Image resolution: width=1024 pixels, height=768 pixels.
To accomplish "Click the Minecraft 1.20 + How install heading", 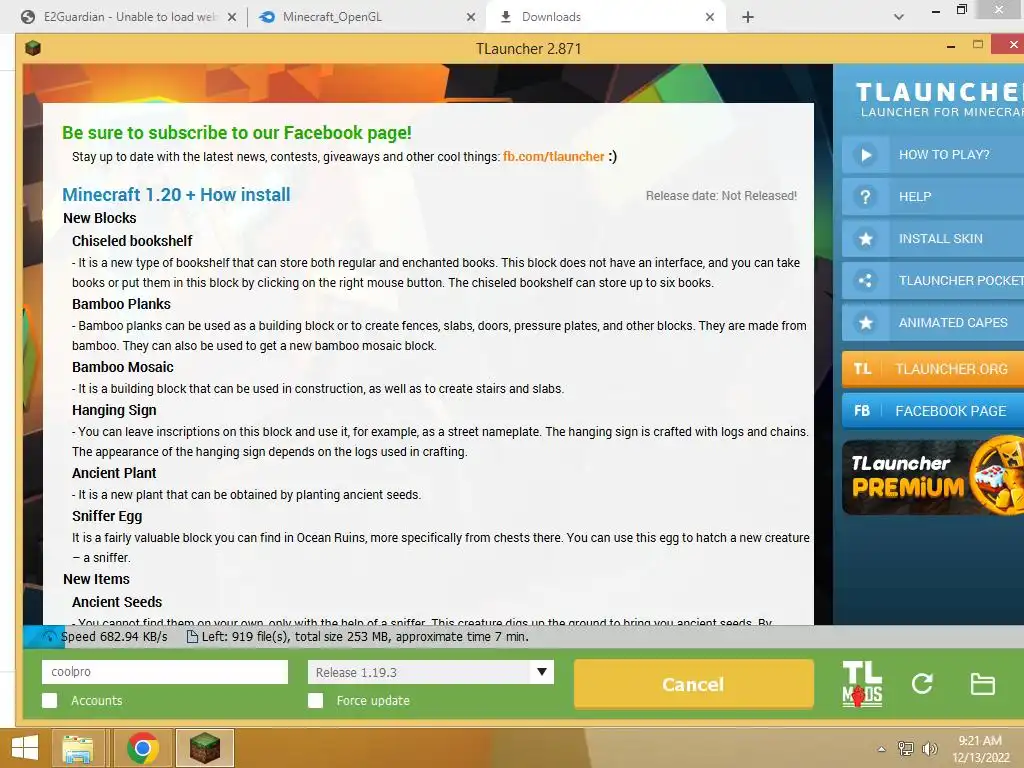I will 176,195.
